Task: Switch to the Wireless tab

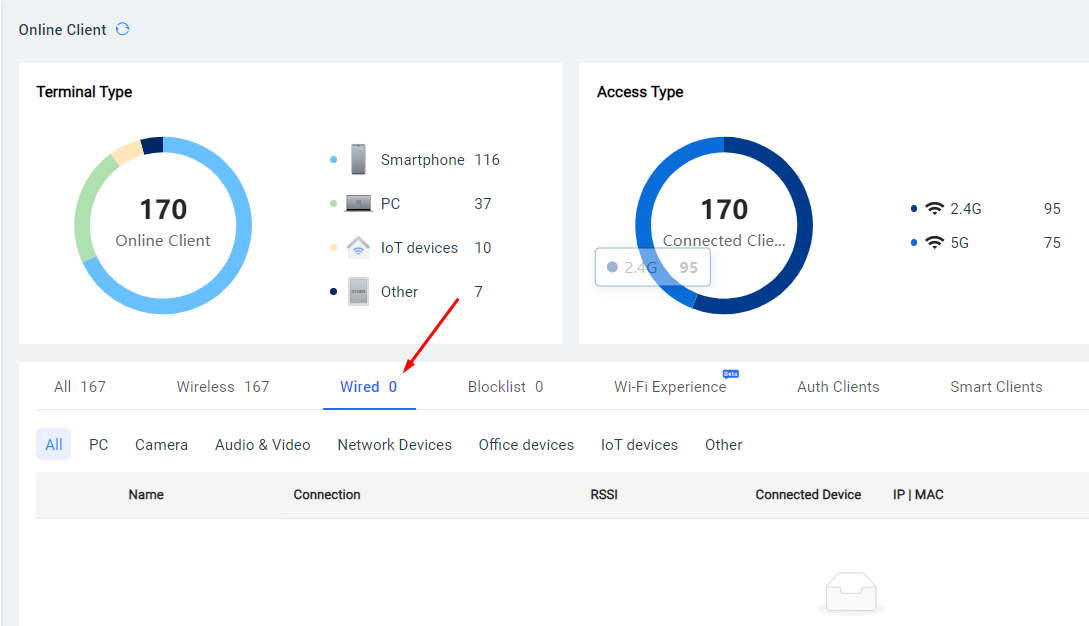Action: [222, 387]
